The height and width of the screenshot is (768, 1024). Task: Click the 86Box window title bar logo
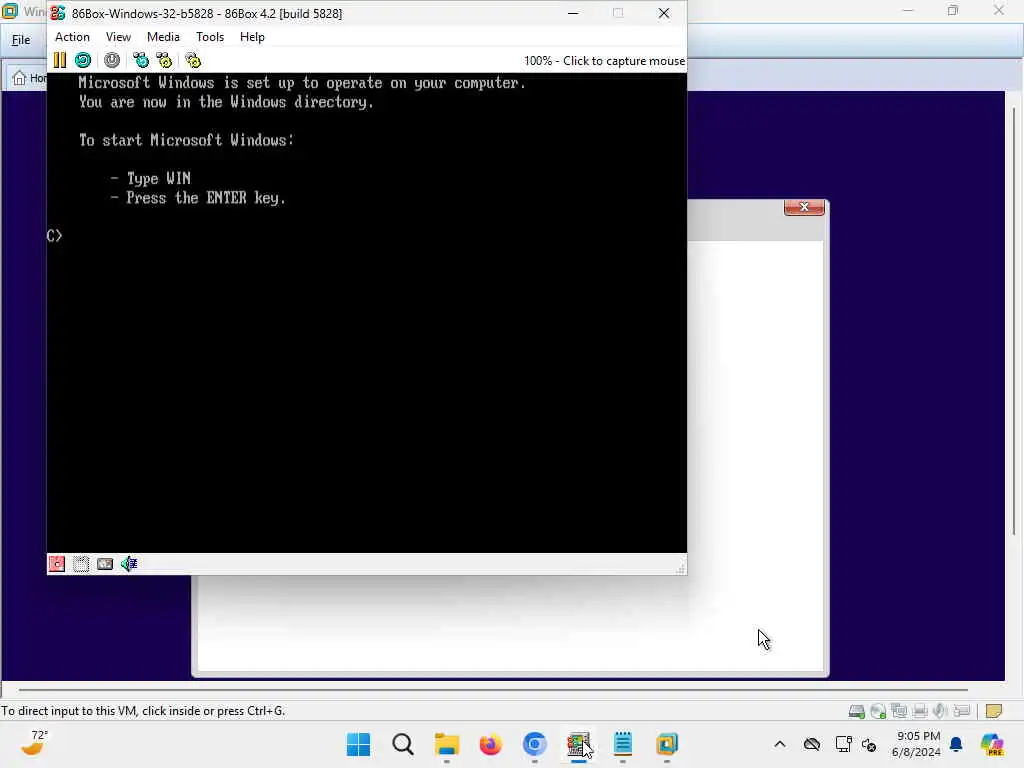(x=58, y=13)
